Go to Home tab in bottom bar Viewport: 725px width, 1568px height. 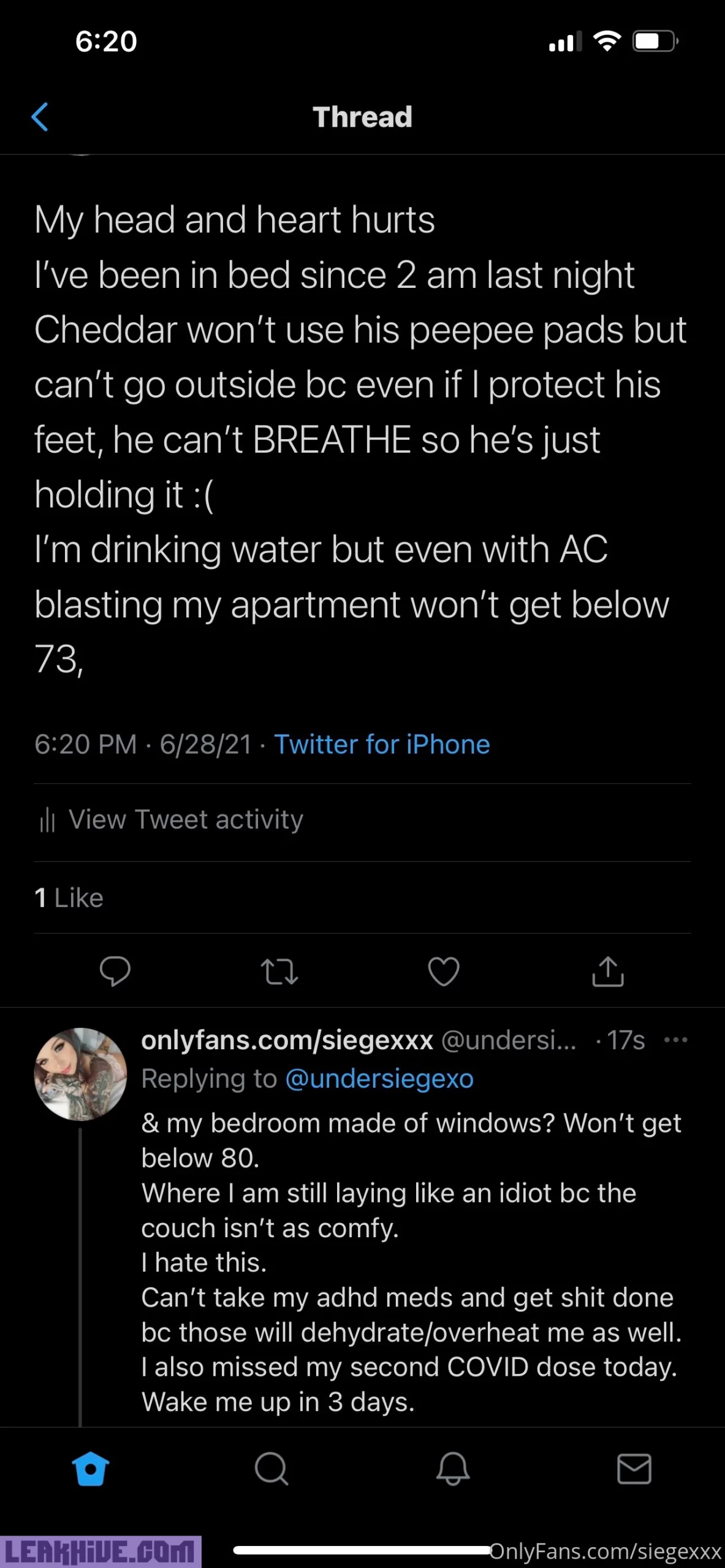tap(91, 1469)
